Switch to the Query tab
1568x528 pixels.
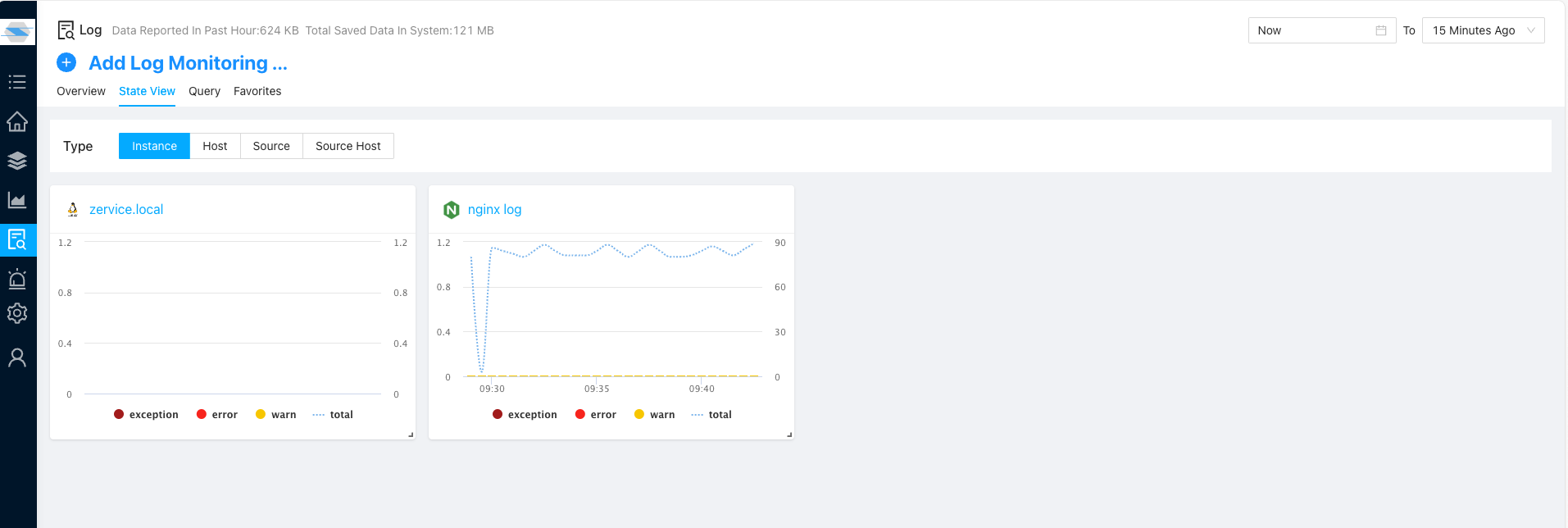204,91
